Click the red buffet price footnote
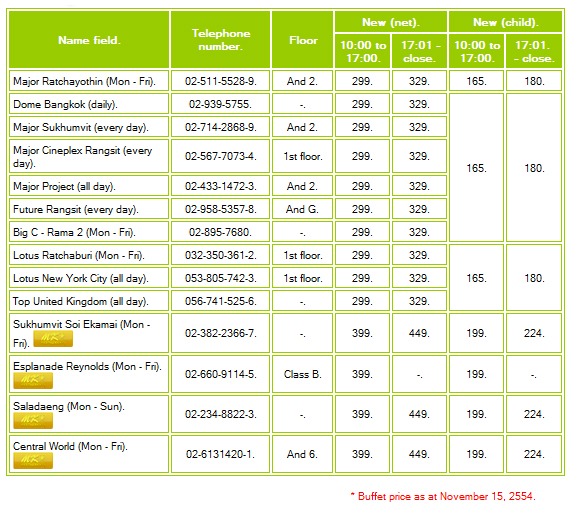Viewport: 573px width, 519px height. click(443, 496)
